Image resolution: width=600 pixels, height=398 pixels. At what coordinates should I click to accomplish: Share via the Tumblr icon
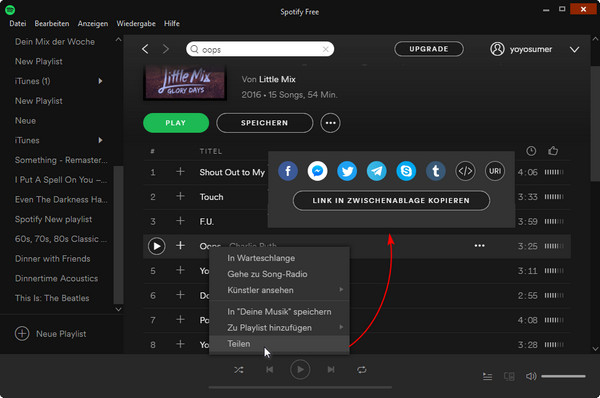[435, 171]
